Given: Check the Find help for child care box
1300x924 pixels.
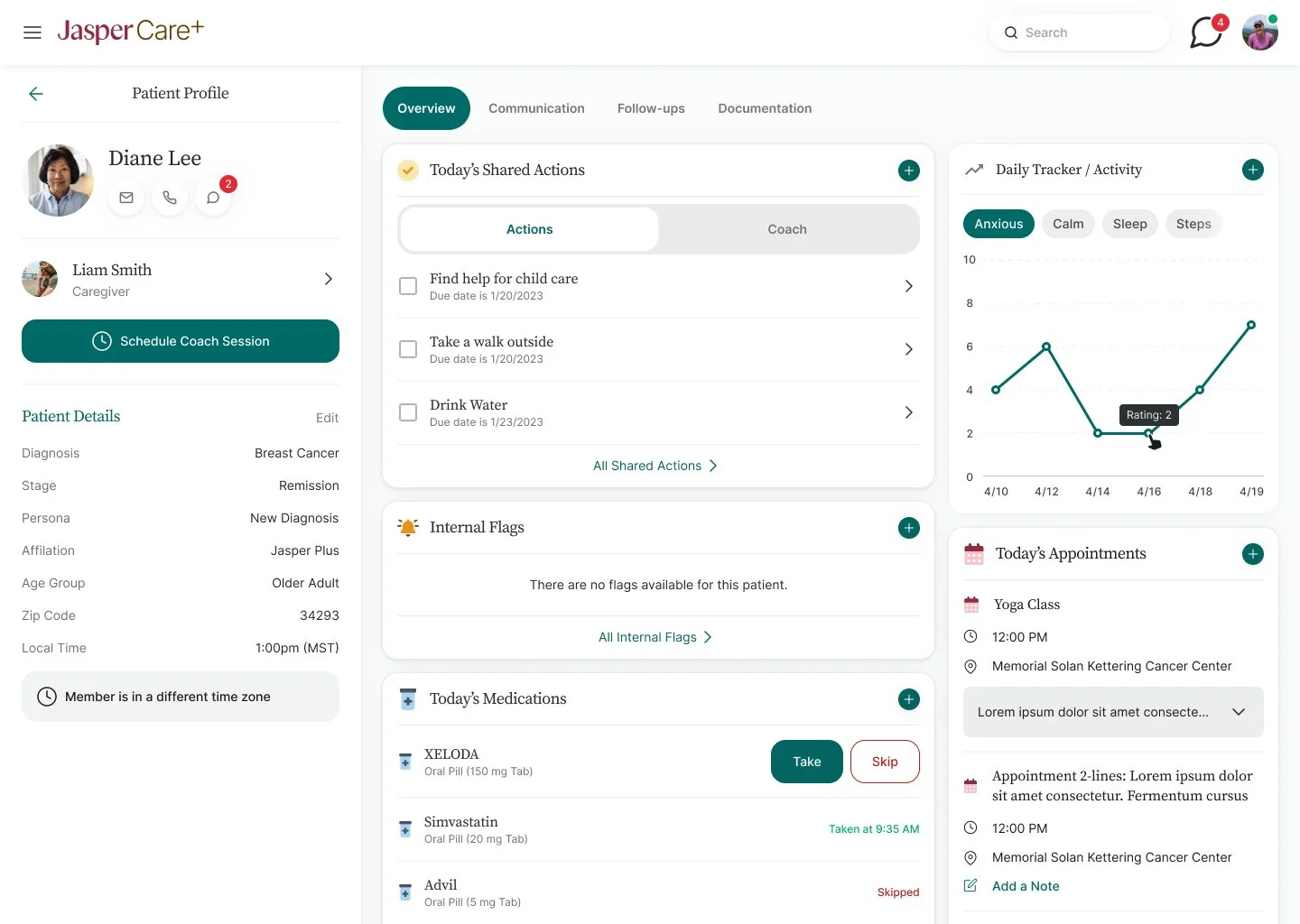Looking at the screenshot, I should coord(408,286).
